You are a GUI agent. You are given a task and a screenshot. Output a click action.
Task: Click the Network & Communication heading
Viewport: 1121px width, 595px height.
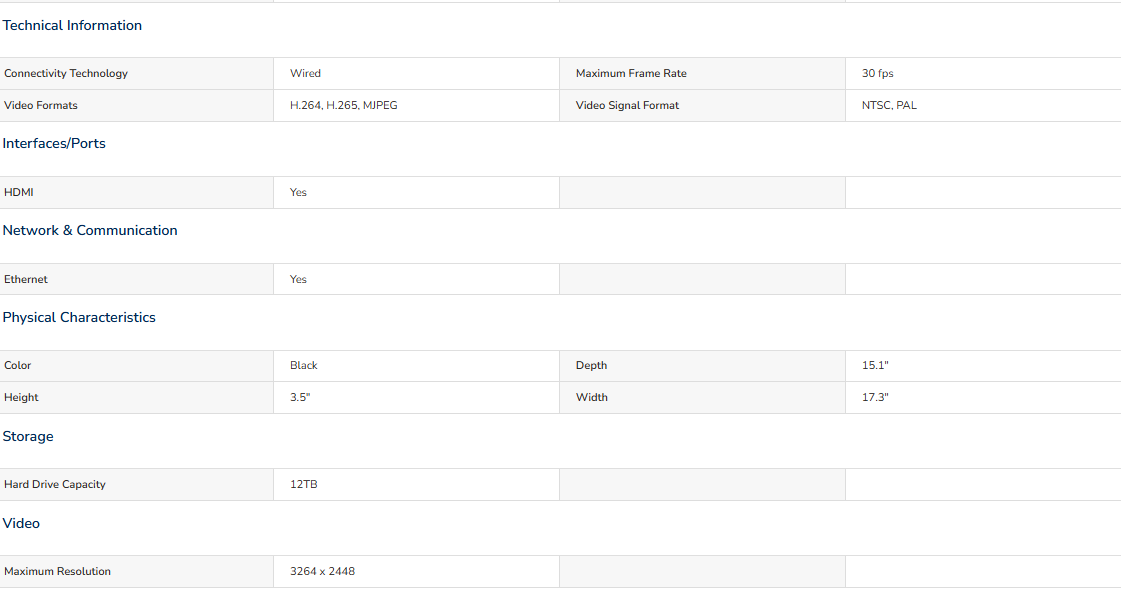90,230
